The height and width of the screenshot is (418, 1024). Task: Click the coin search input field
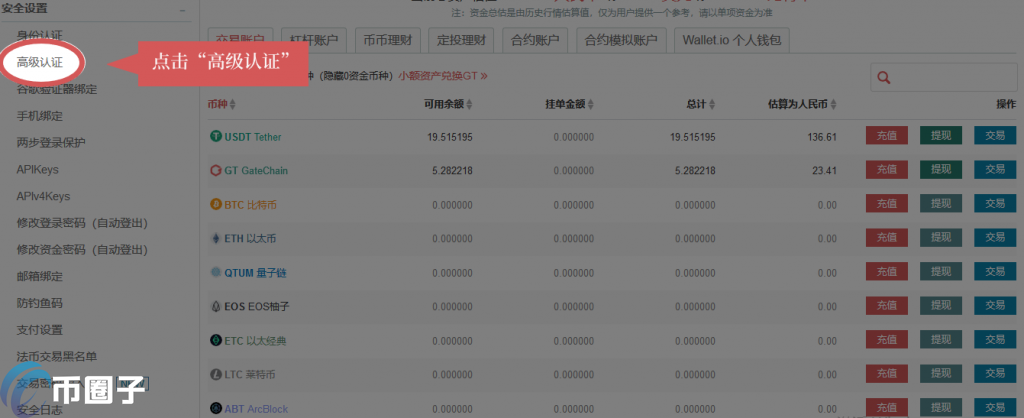pos(944,77)
